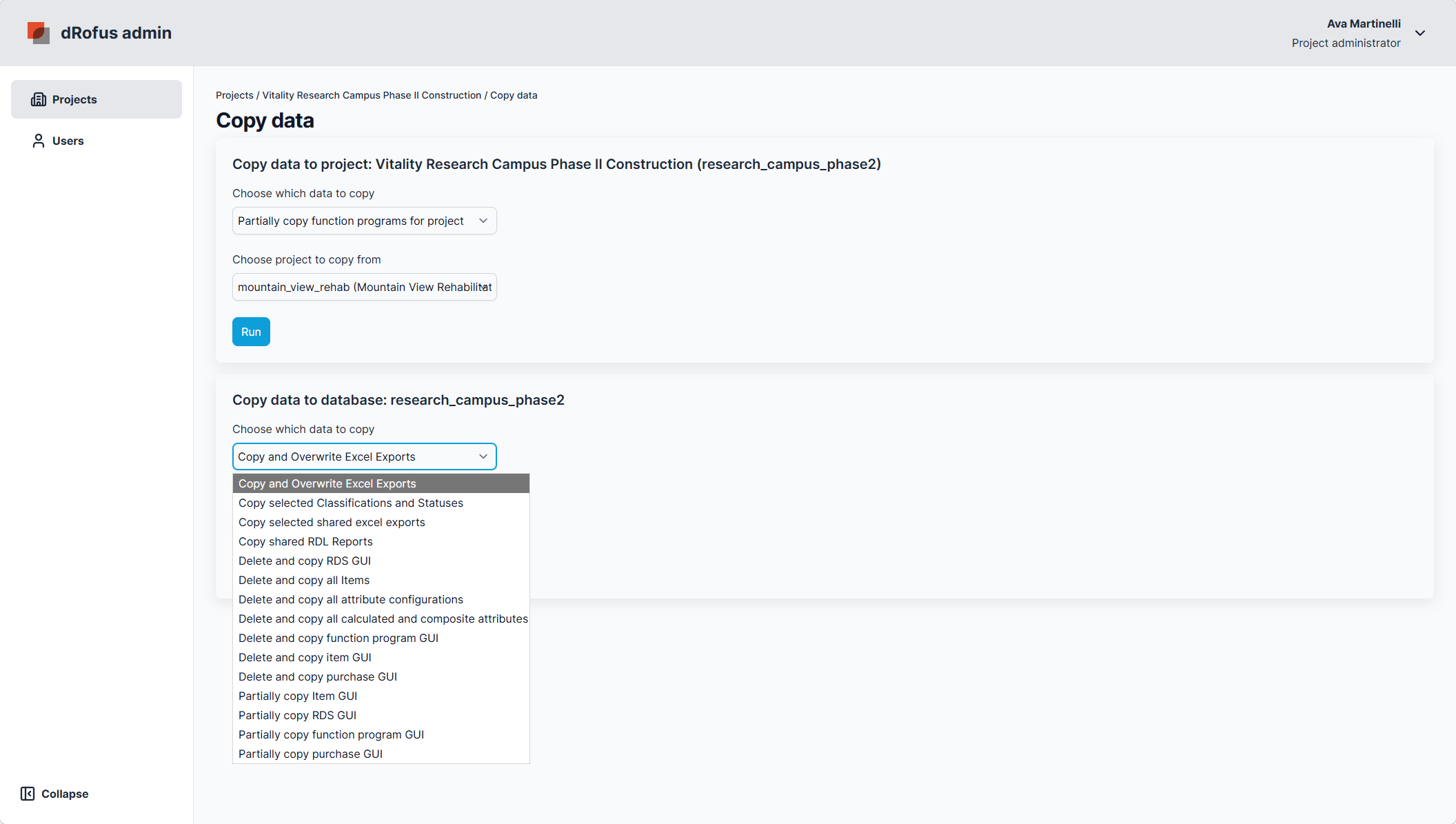
Task: Choose Copy selected shared excel exports
Action: click(381, 522)
